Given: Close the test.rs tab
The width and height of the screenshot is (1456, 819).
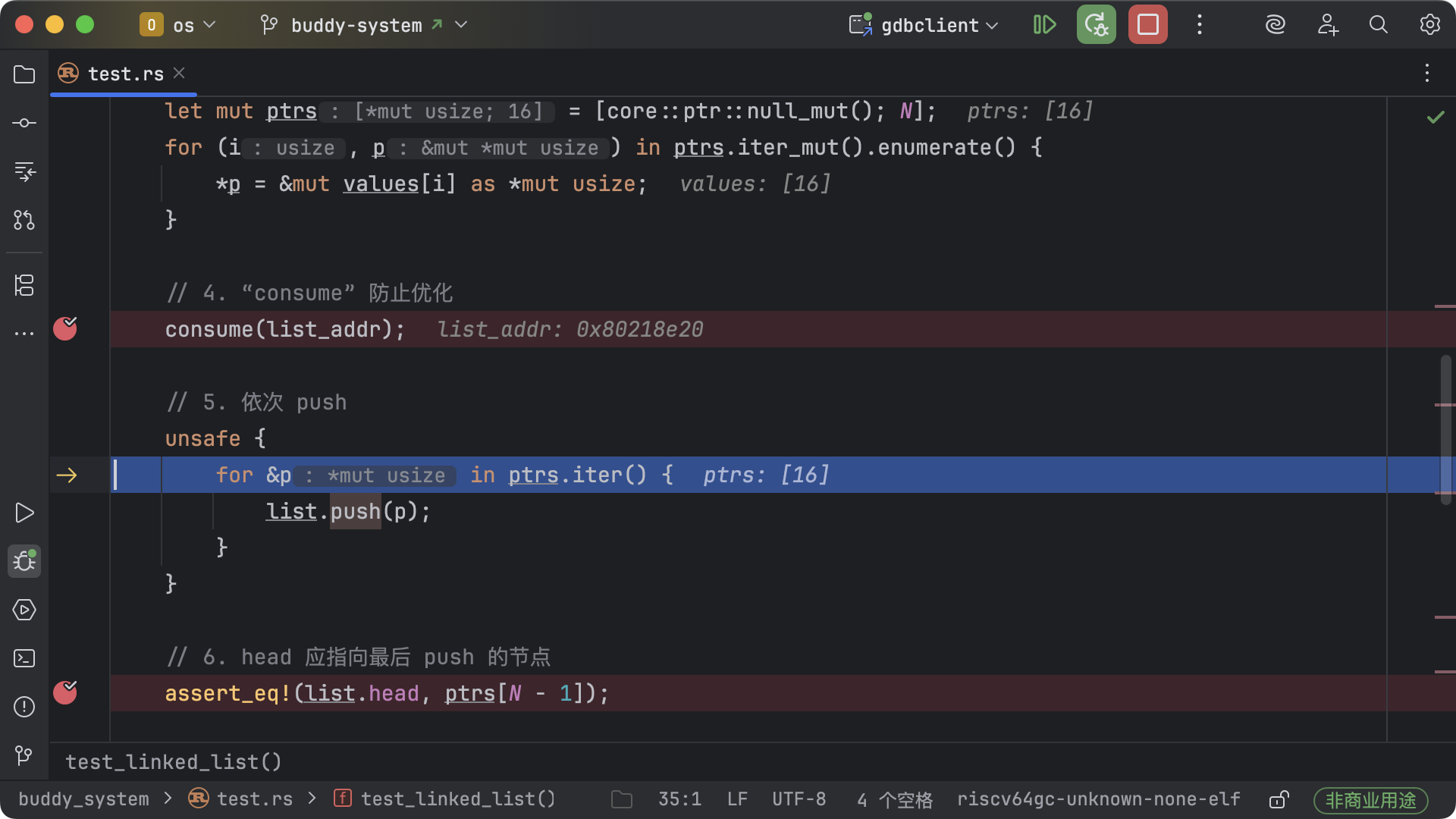Looking at the screenshot, I should tap(179, 73).
